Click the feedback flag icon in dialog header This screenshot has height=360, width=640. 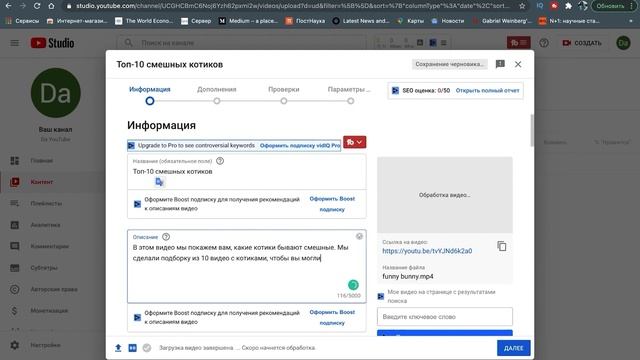click(x=500, y=64)
